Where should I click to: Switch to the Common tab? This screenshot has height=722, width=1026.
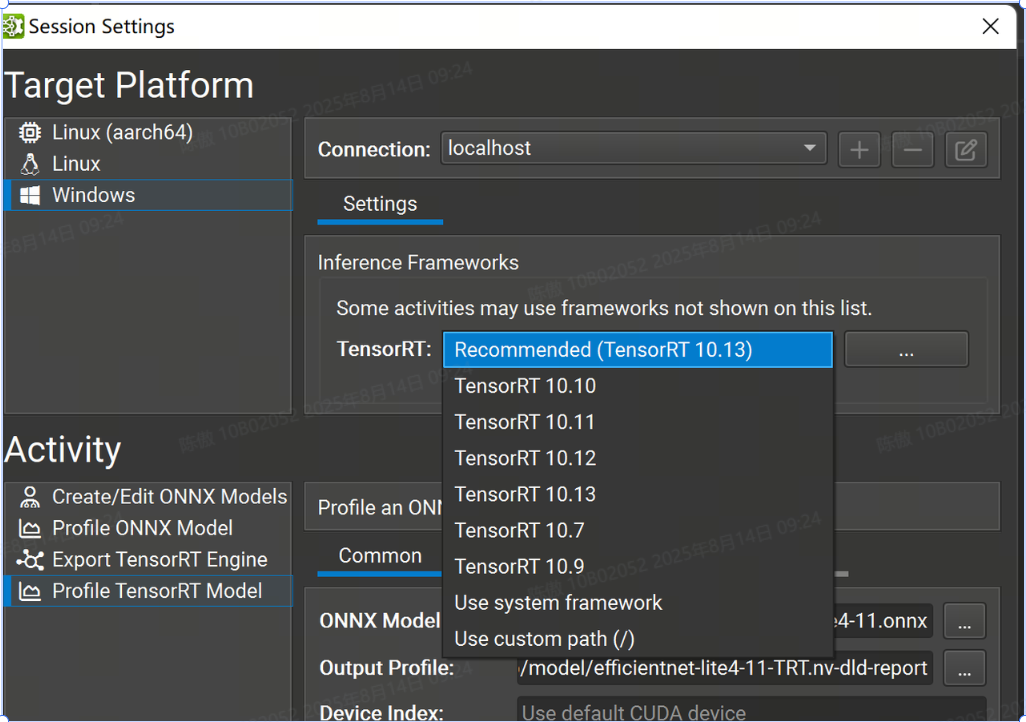tap(380, 556)
